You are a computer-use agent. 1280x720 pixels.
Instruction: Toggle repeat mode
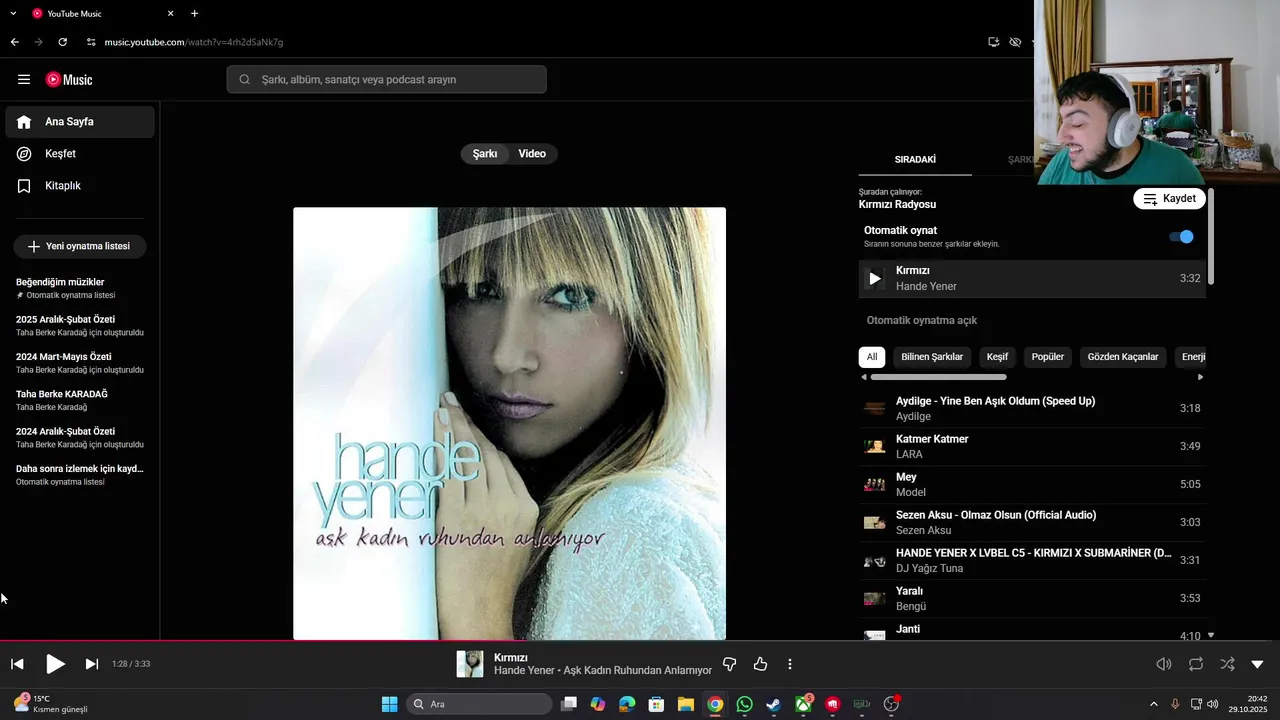point(1196,664)
